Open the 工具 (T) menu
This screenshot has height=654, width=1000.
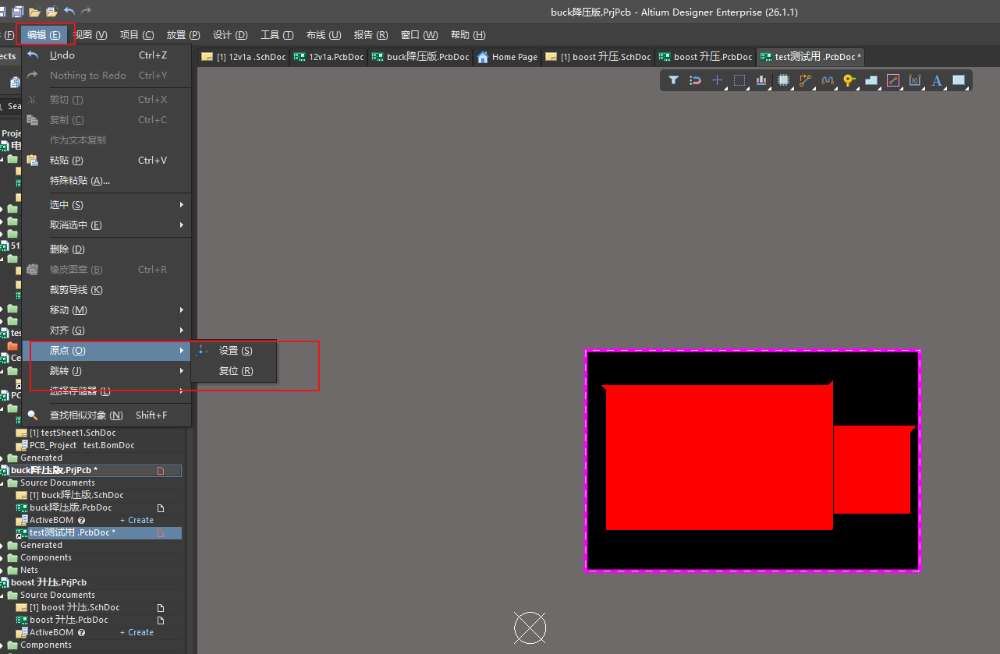click(x=277, y=35)
